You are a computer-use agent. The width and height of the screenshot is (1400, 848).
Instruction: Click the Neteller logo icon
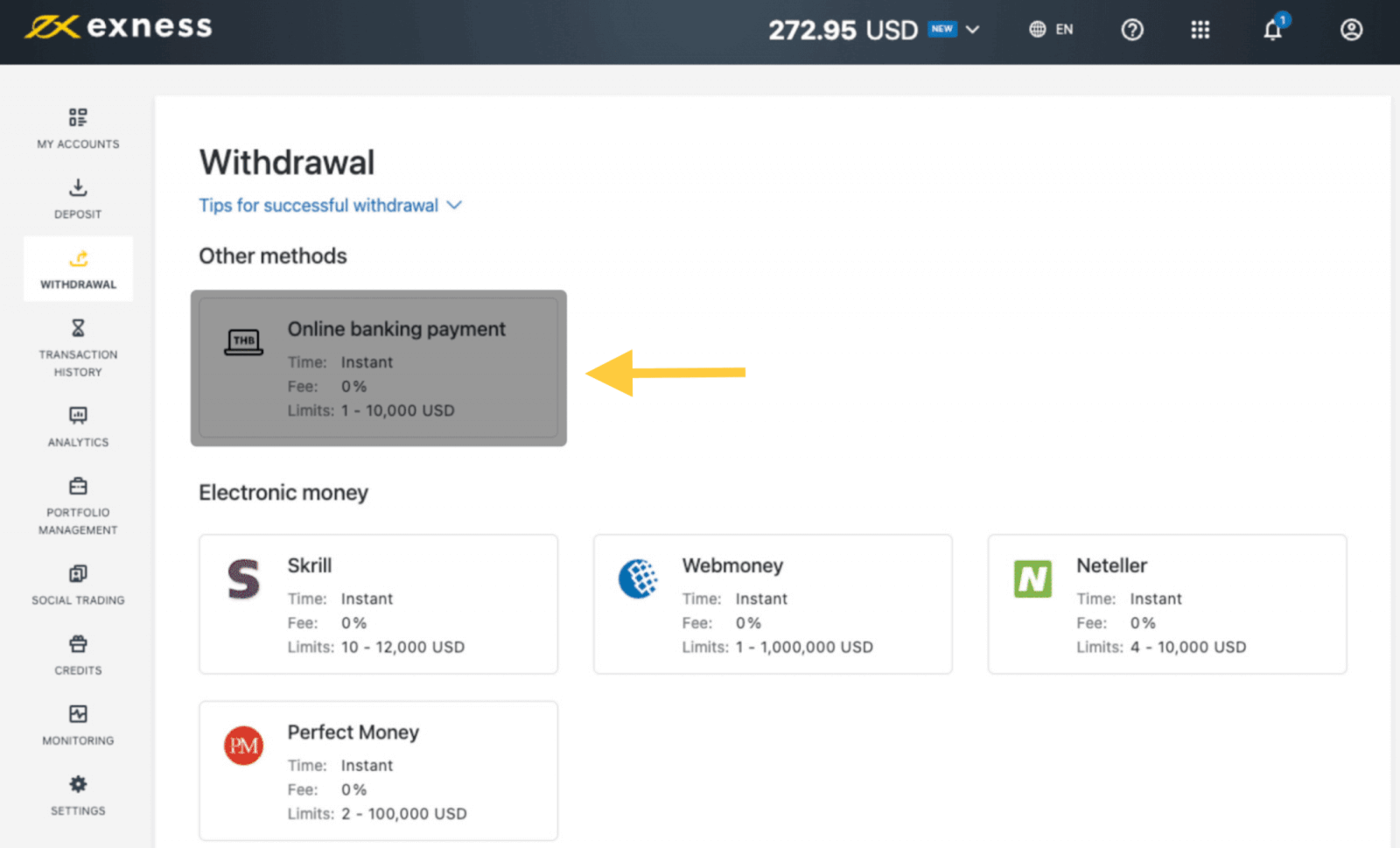(x=1032, y=578)
